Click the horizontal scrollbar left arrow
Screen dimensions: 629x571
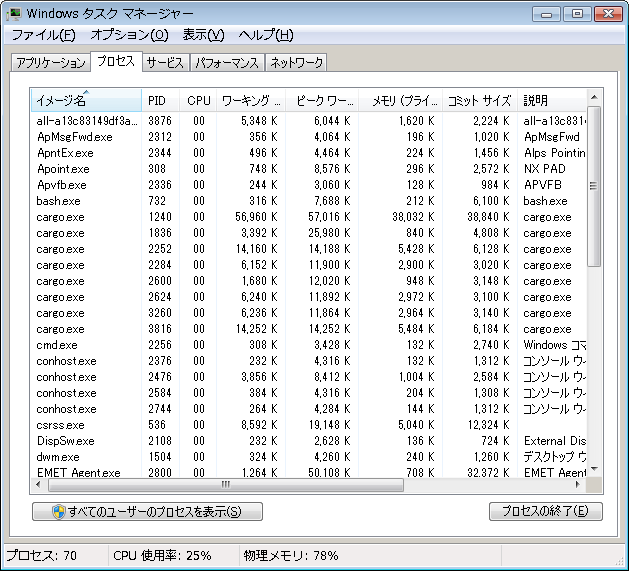click(39, 485)
